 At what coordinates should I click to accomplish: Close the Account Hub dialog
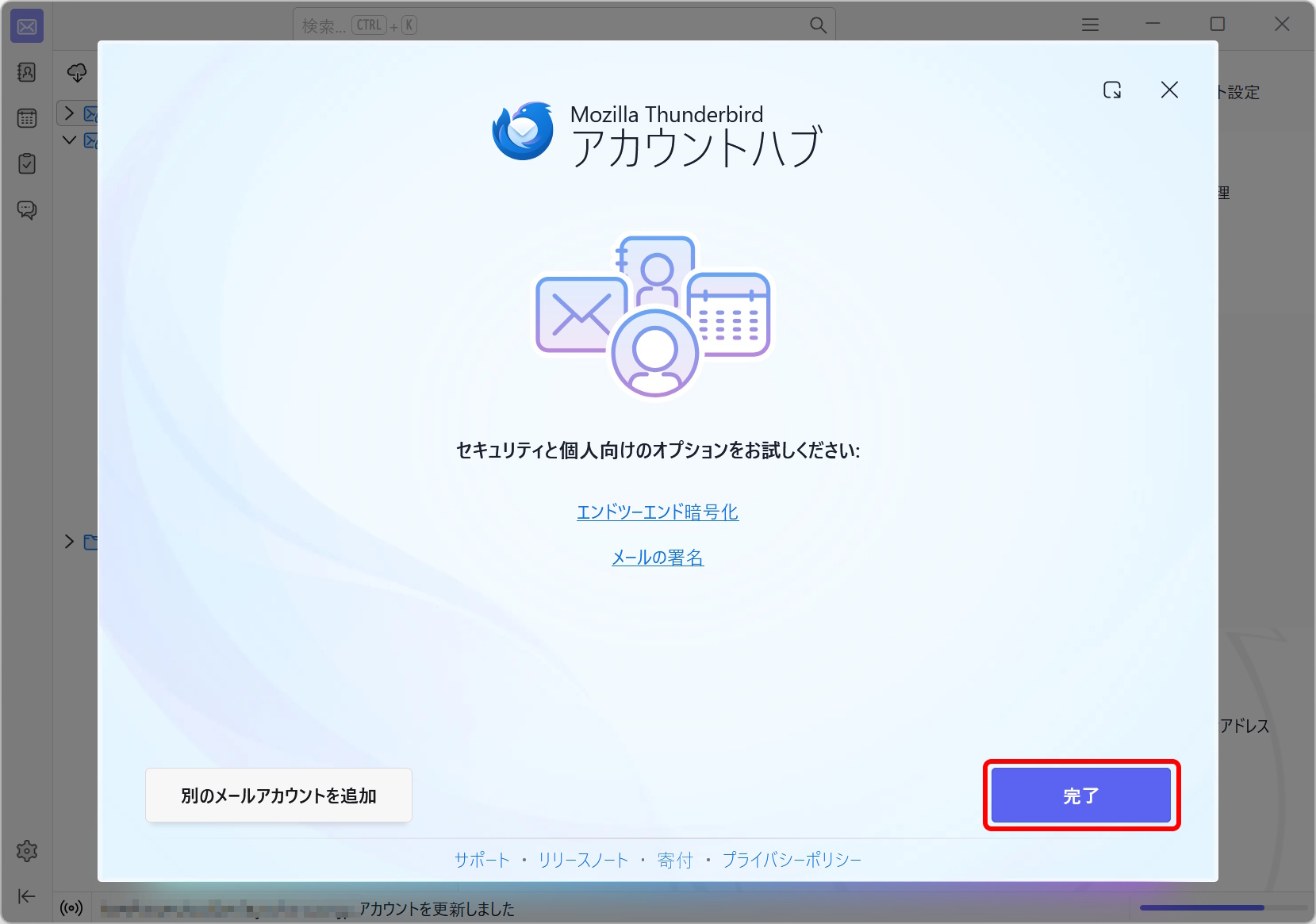(1169, 90)
